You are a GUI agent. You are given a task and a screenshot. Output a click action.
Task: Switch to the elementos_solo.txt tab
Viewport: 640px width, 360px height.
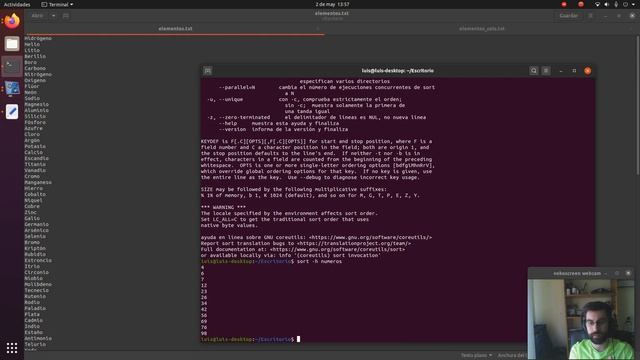[482, 29]
